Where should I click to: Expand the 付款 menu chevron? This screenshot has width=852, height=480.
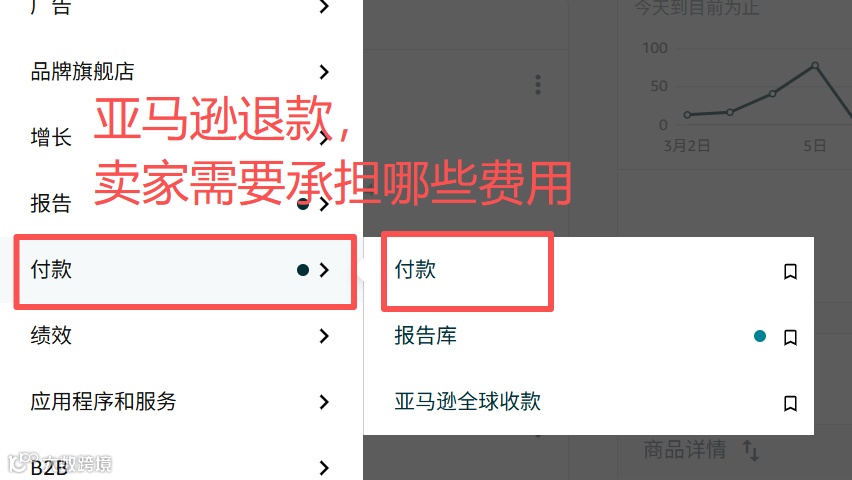pos(324,270)
